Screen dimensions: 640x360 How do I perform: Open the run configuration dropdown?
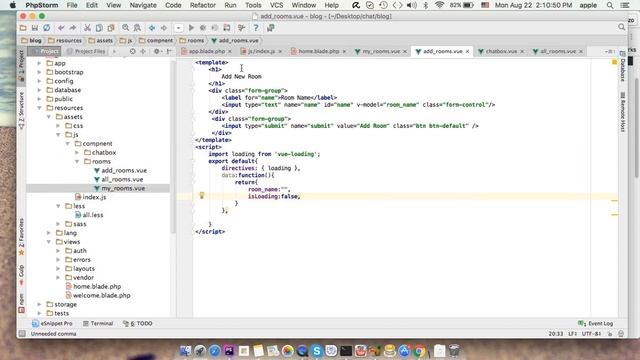(x=179, y=28)
